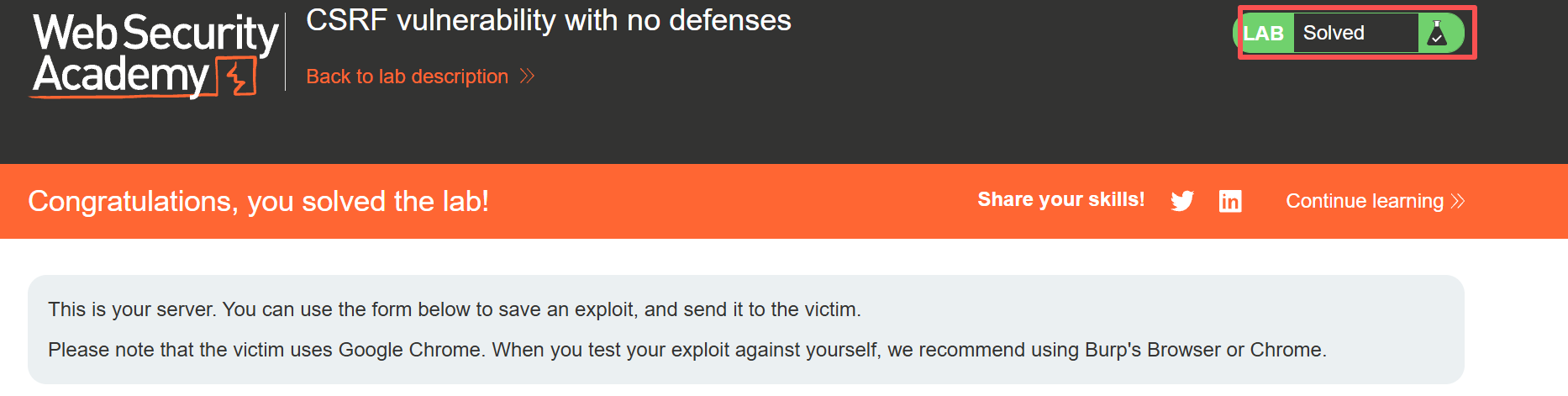The image size is (1568, 396).
Task: Open the "Back to lab description" link
Action: [408, 77]
